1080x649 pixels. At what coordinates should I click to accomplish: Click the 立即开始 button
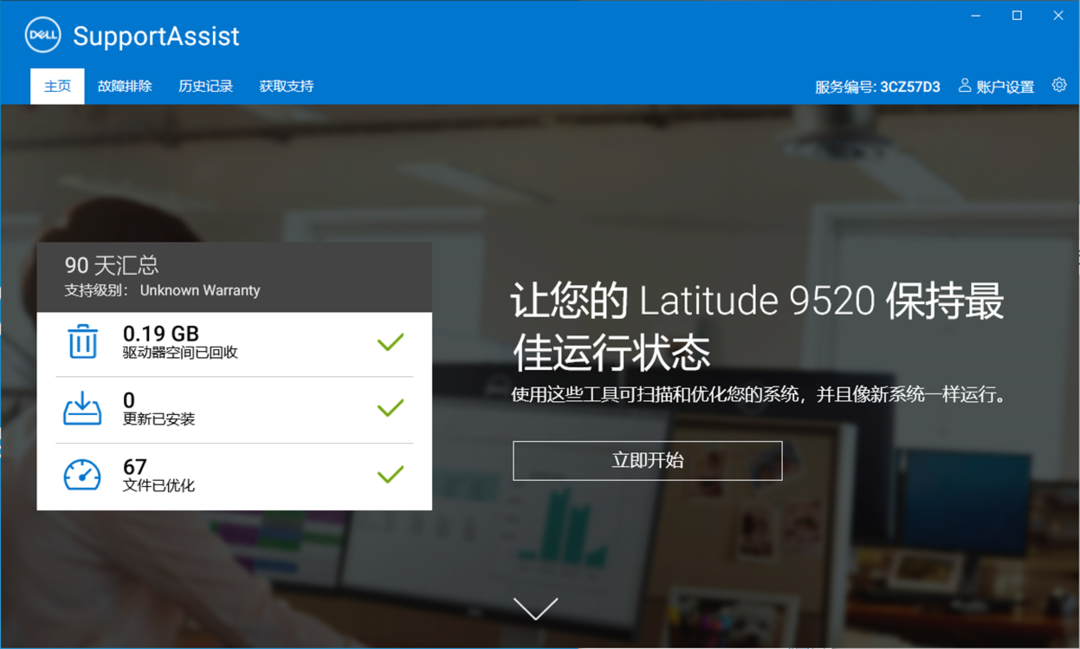click(647, 461)
